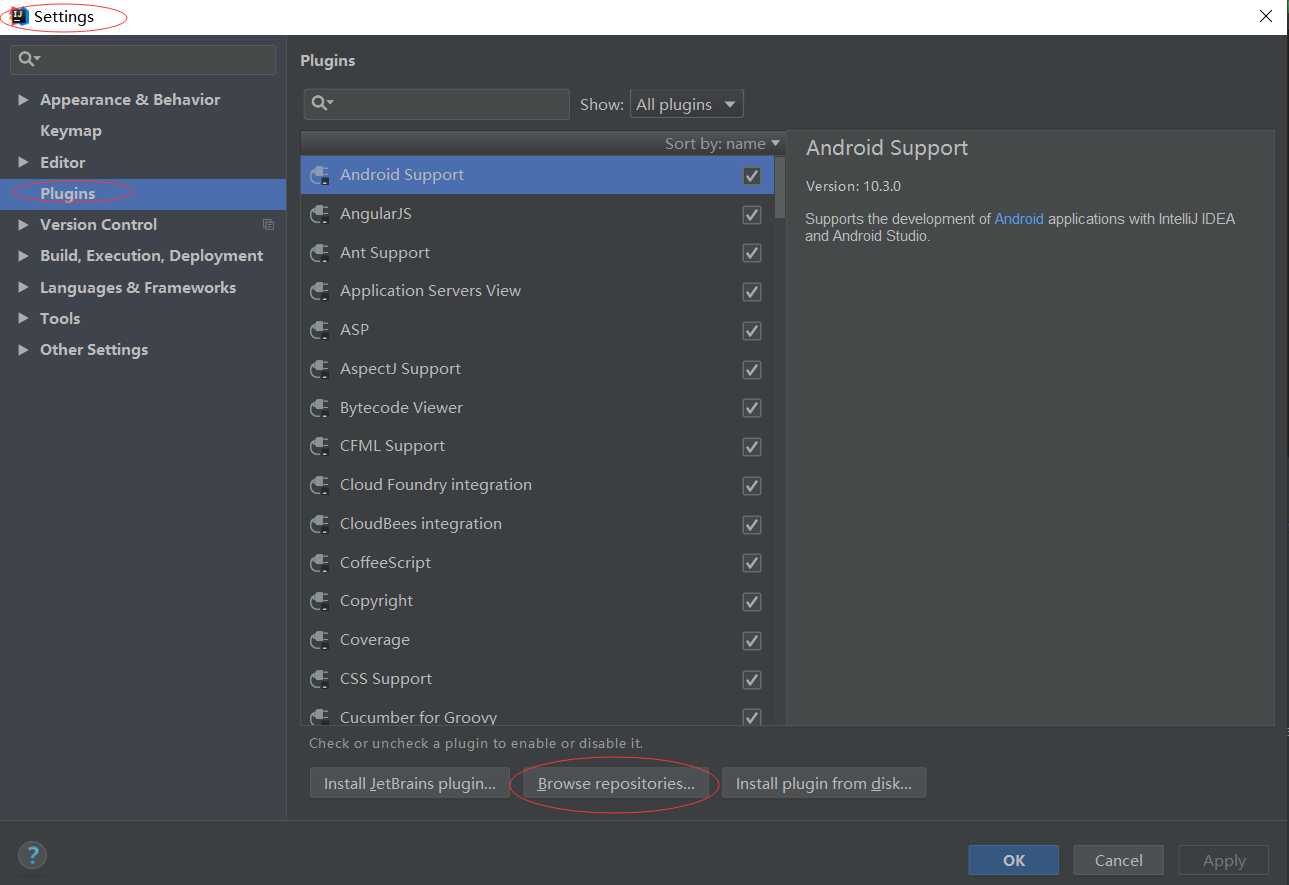Expand the Tools settings node

(x=23, y=319)
